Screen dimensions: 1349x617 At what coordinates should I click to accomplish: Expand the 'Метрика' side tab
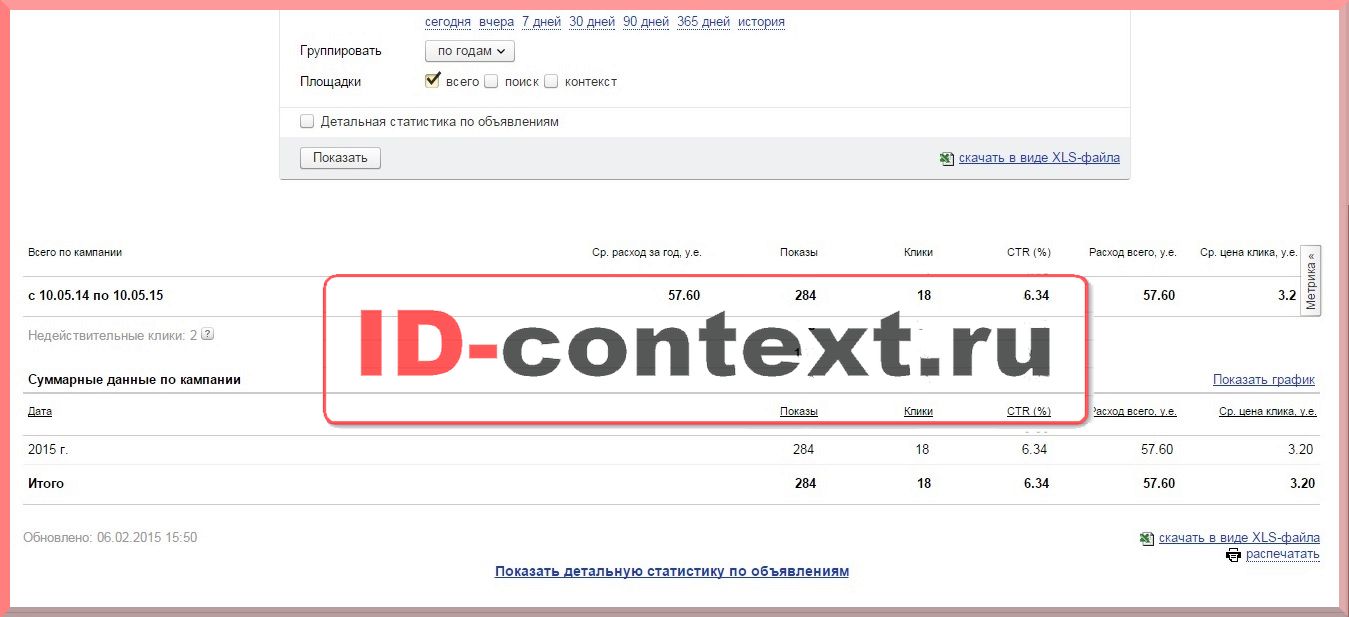pos(1311,280)
